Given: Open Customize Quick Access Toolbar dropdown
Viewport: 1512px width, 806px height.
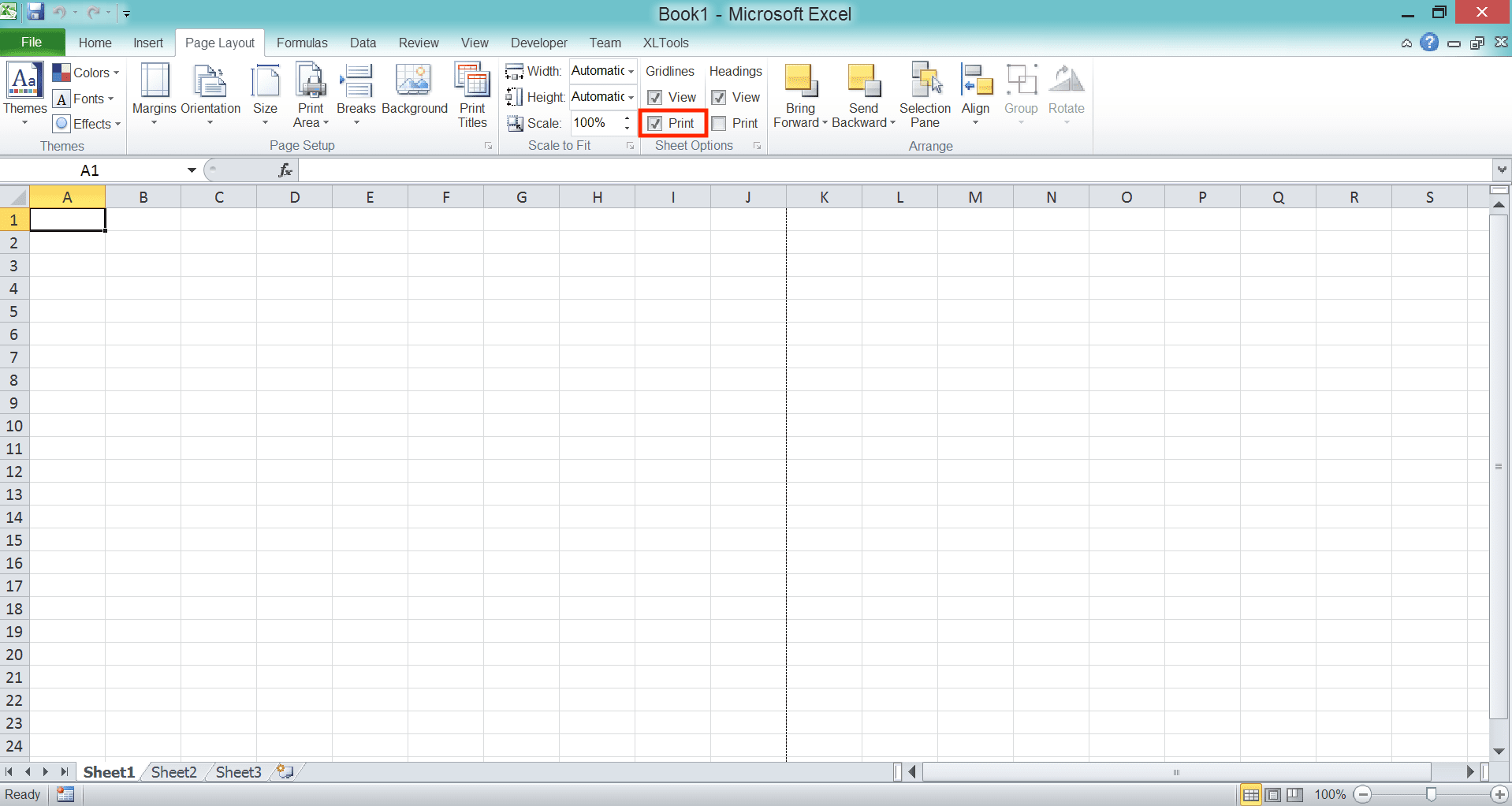Looking at the screenshot, I should point(127,13).
